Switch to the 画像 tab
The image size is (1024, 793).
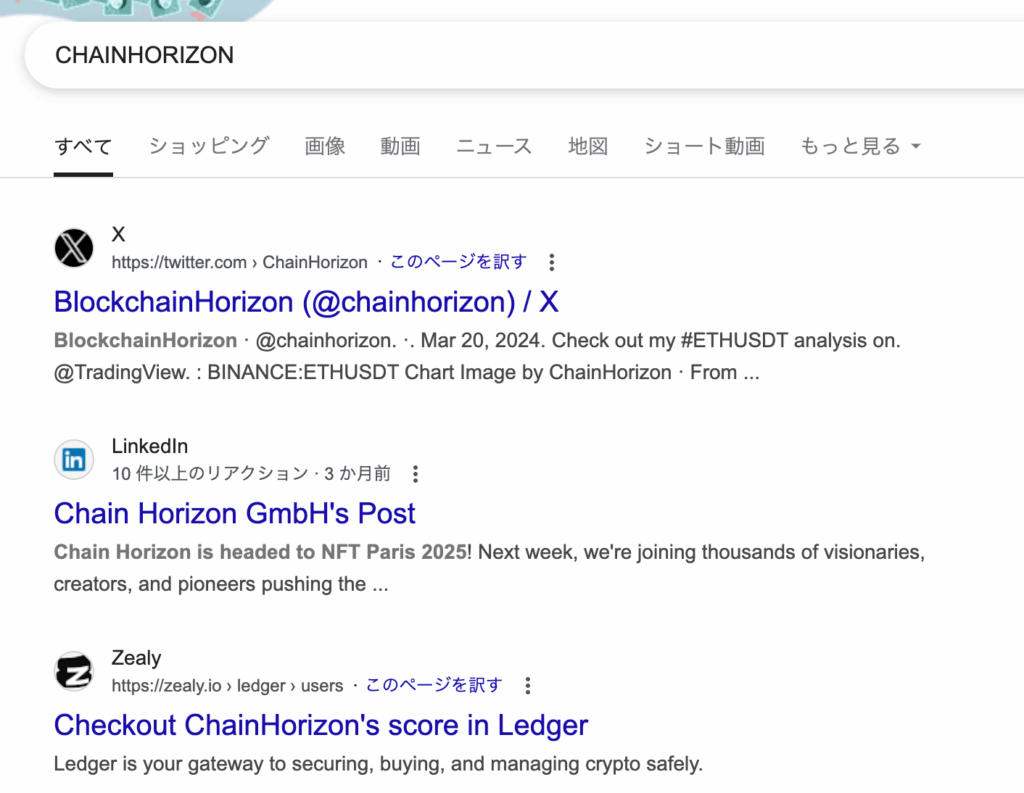[x=325, y=146]
